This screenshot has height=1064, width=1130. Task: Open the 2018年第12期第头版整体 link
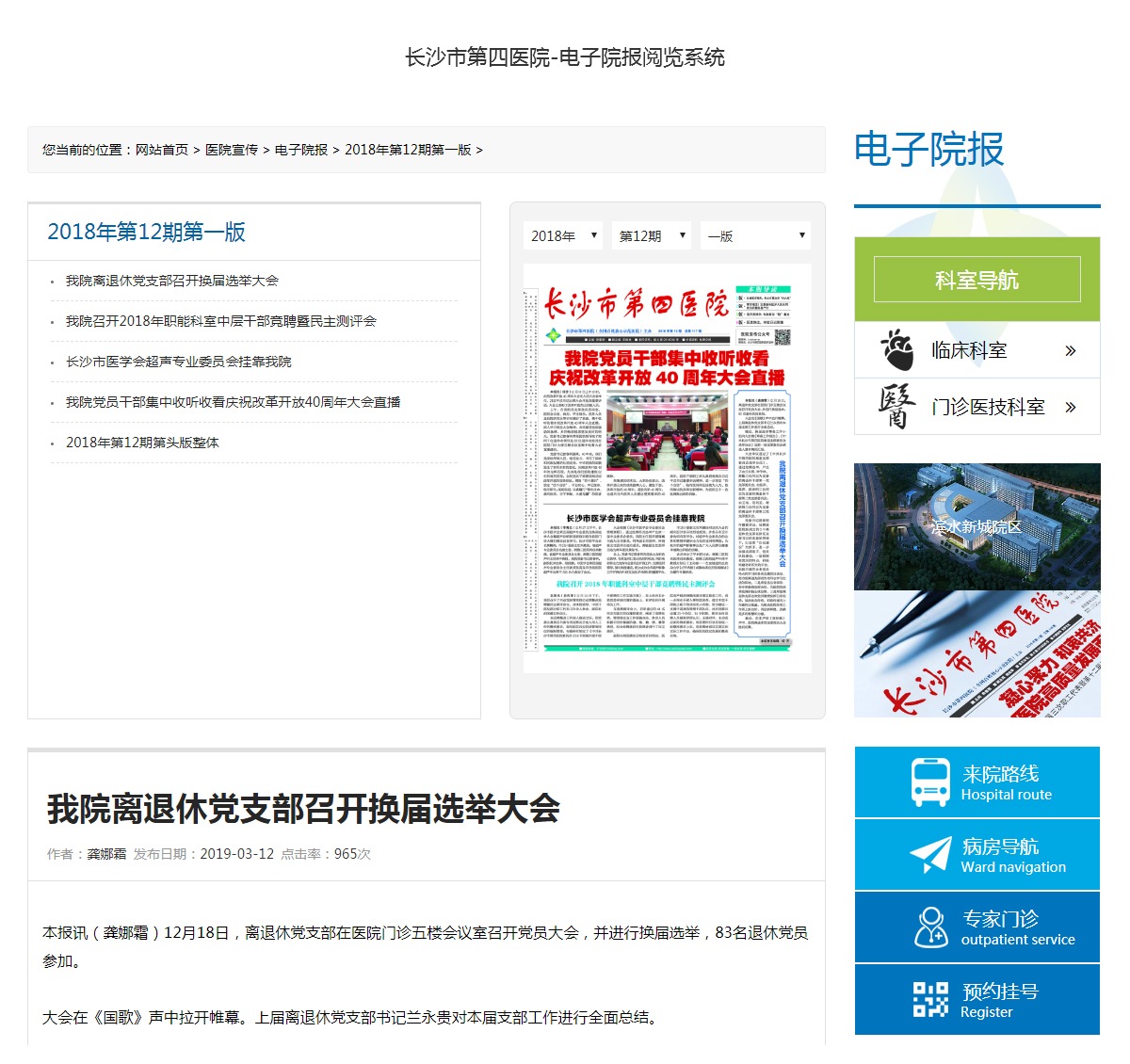[x=142, y=443]
